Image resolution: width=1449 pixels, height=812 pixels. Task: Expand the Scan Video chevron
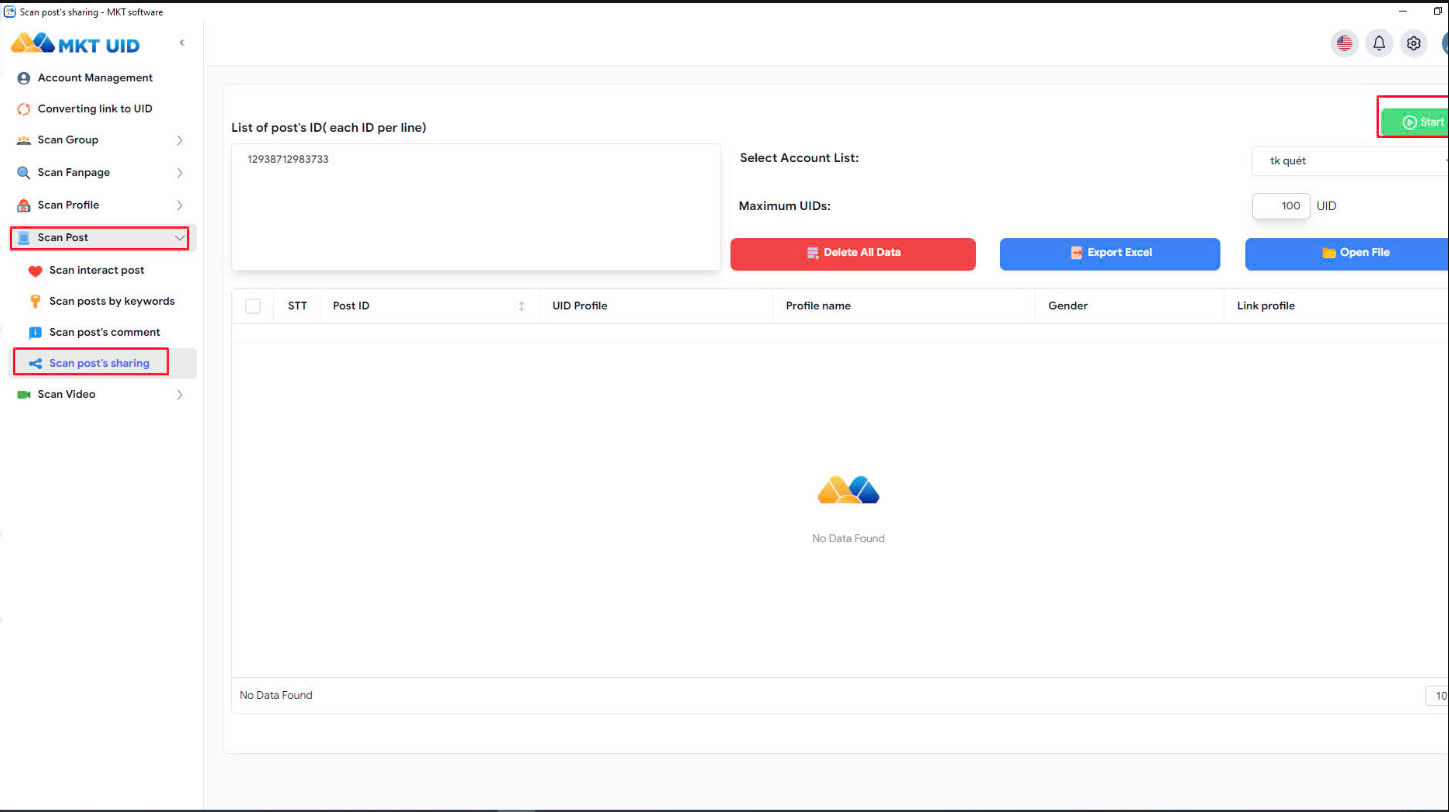[x=180, y=395]
